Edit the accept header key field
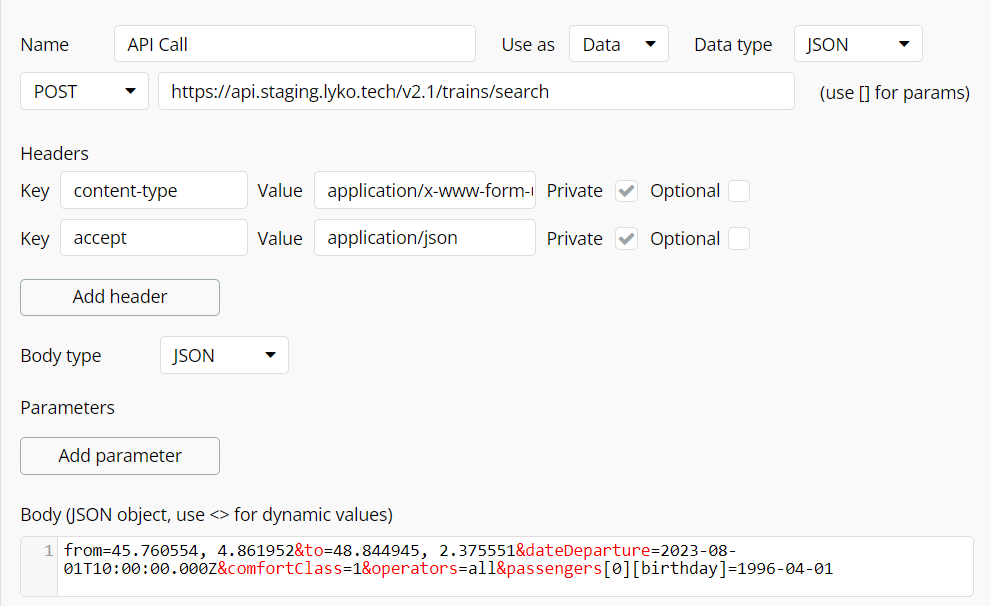 (x=154, y=238)
